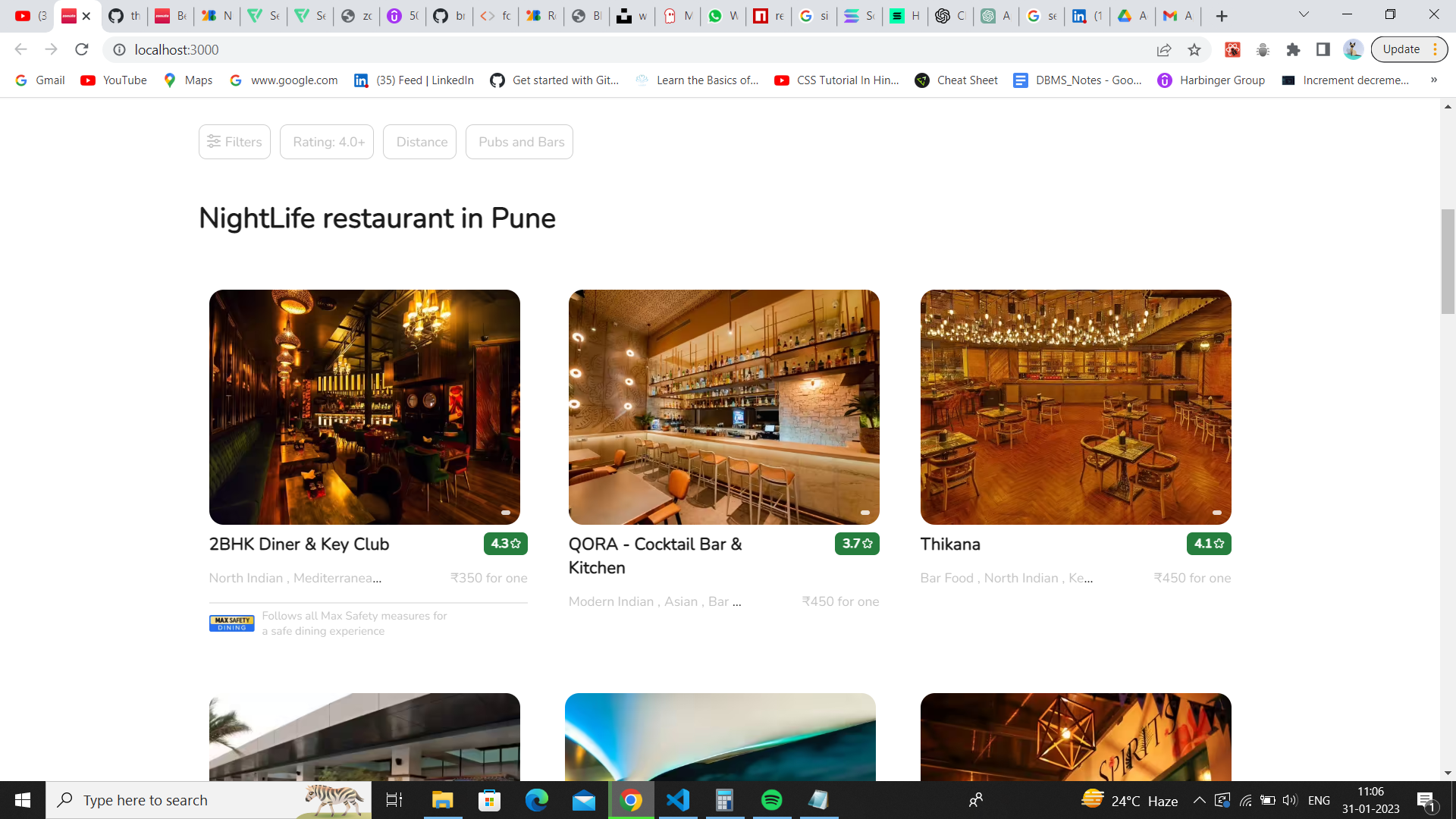
Task: Click the extensions puzzle icon
Action: pos(1293,50)
